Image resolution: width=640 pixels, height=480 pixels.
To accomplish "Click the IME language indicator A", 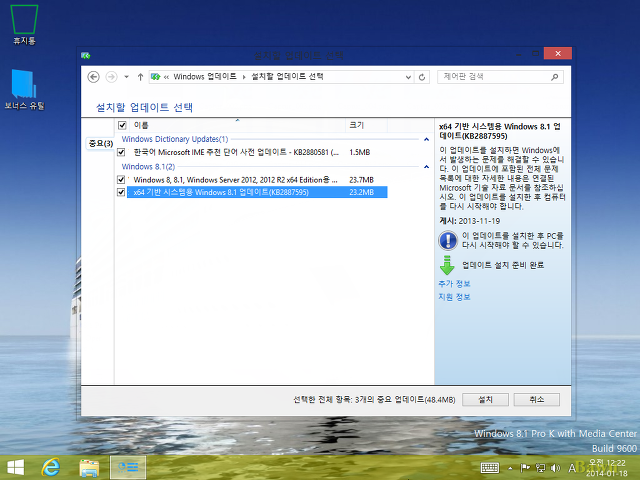I will [572, 468].
